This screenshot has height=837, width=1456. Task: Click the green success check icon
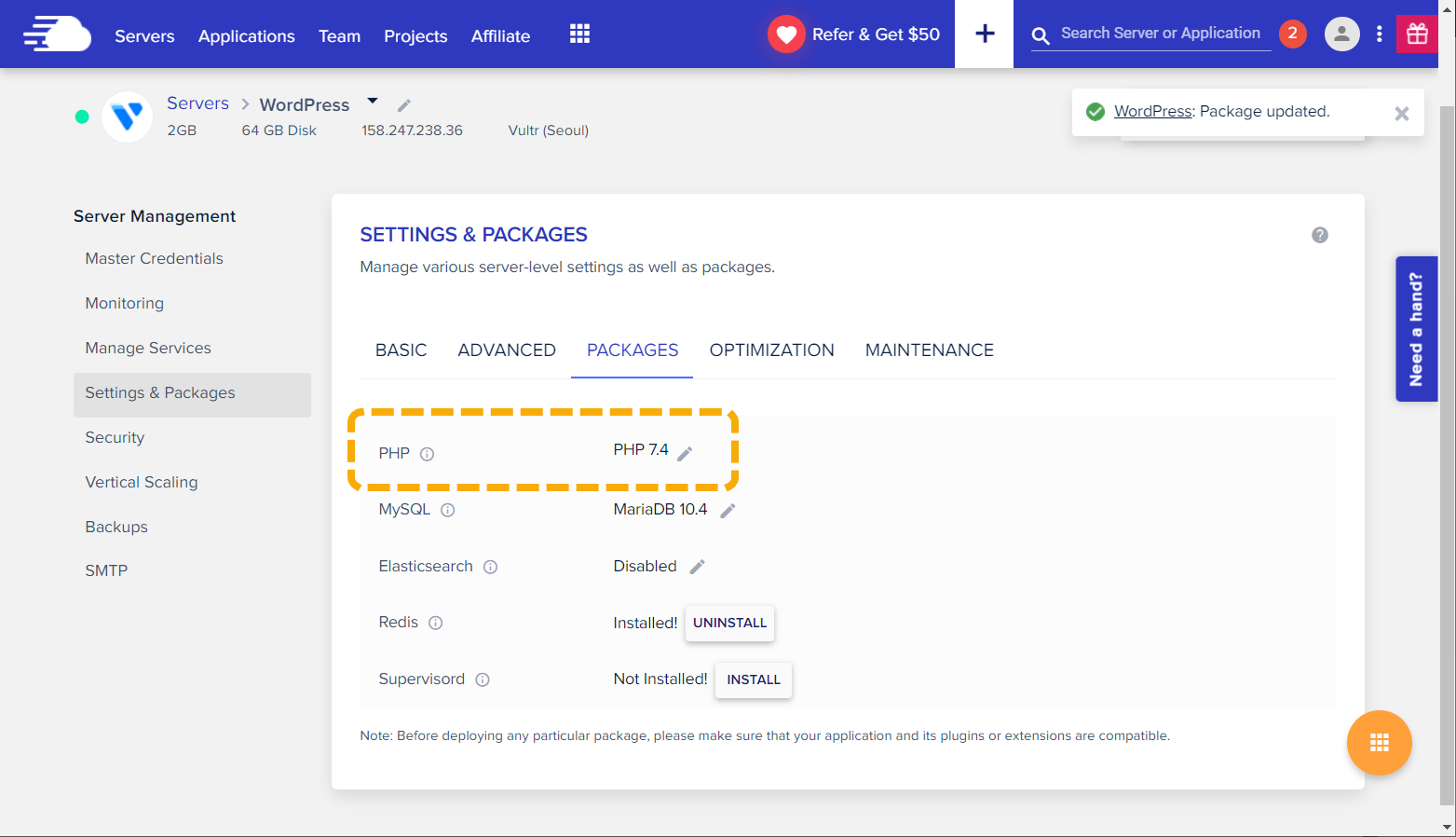point(1095,112)
